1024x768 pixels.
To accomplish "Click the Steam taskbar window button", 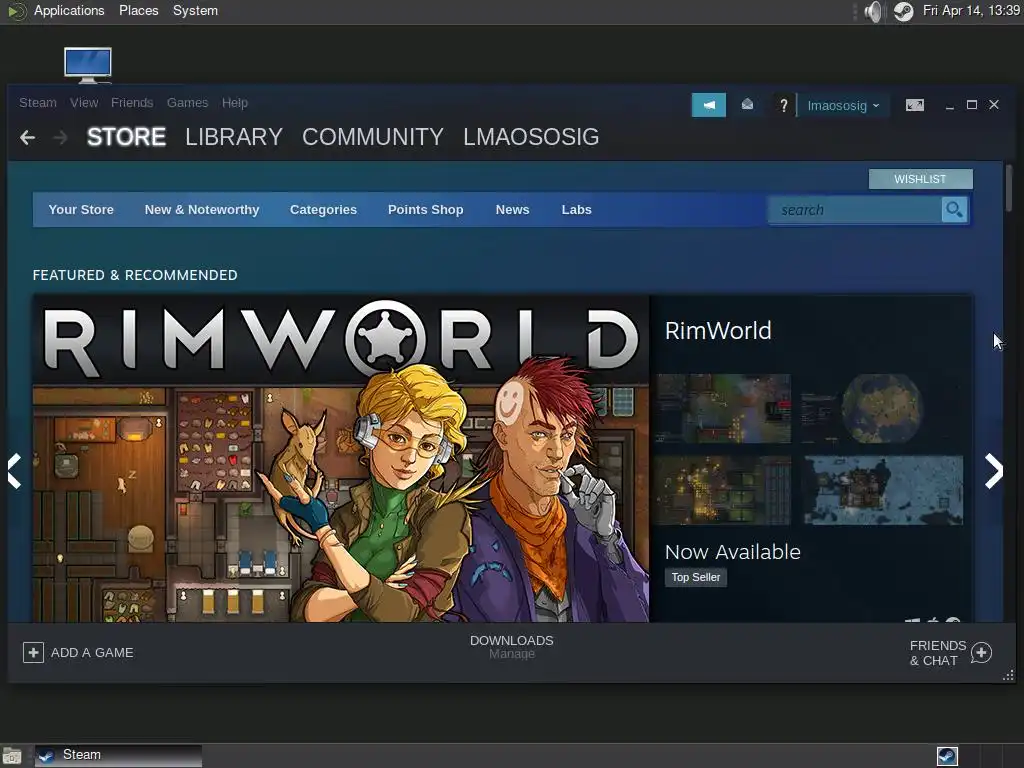I will point(118,756).
